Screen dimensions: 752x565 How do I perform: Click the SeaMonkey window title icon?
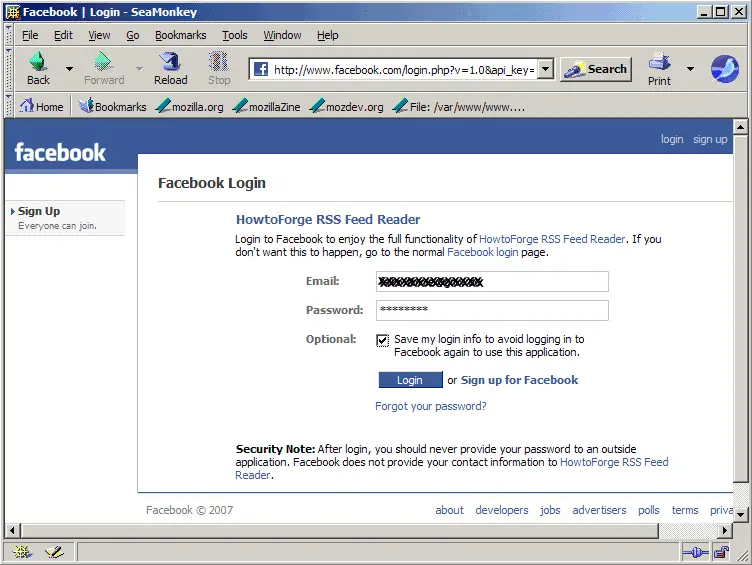(x=12, y=12)
